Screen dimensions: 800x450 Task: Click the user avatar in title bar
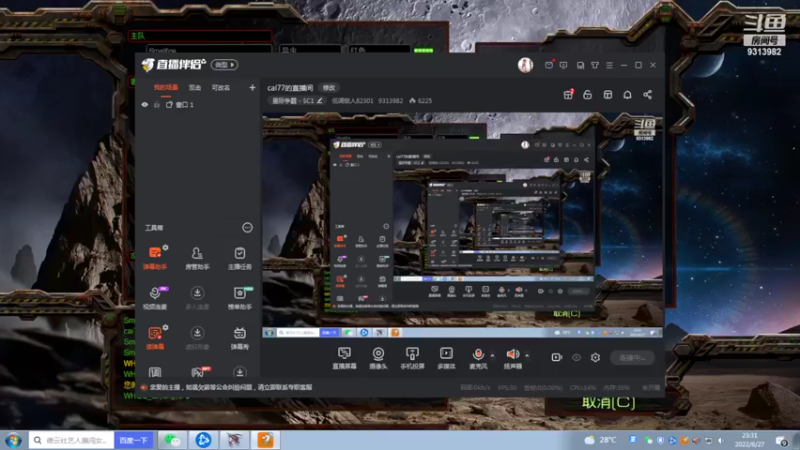click(x=526, y=65)
